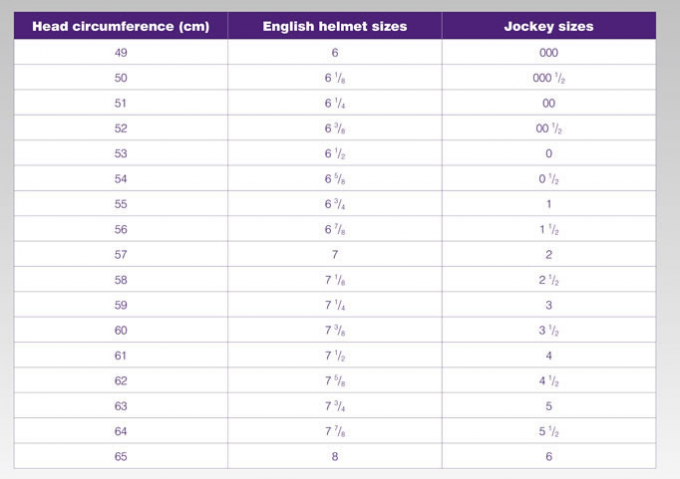Select the English size 7 7/8 cell
680x479 pixels.
[335, 431]
